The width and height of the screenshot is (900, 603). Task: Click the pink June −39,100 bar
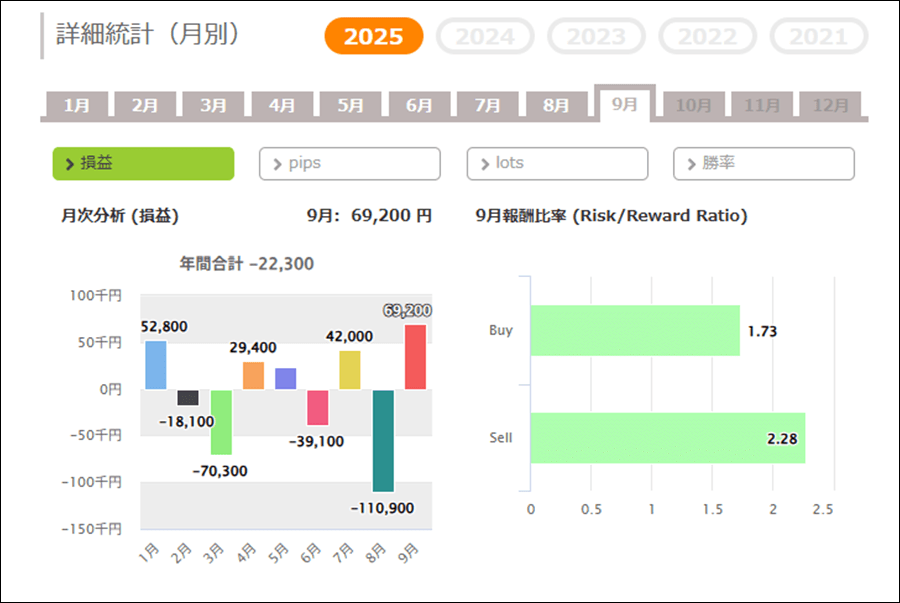point(318,407)
